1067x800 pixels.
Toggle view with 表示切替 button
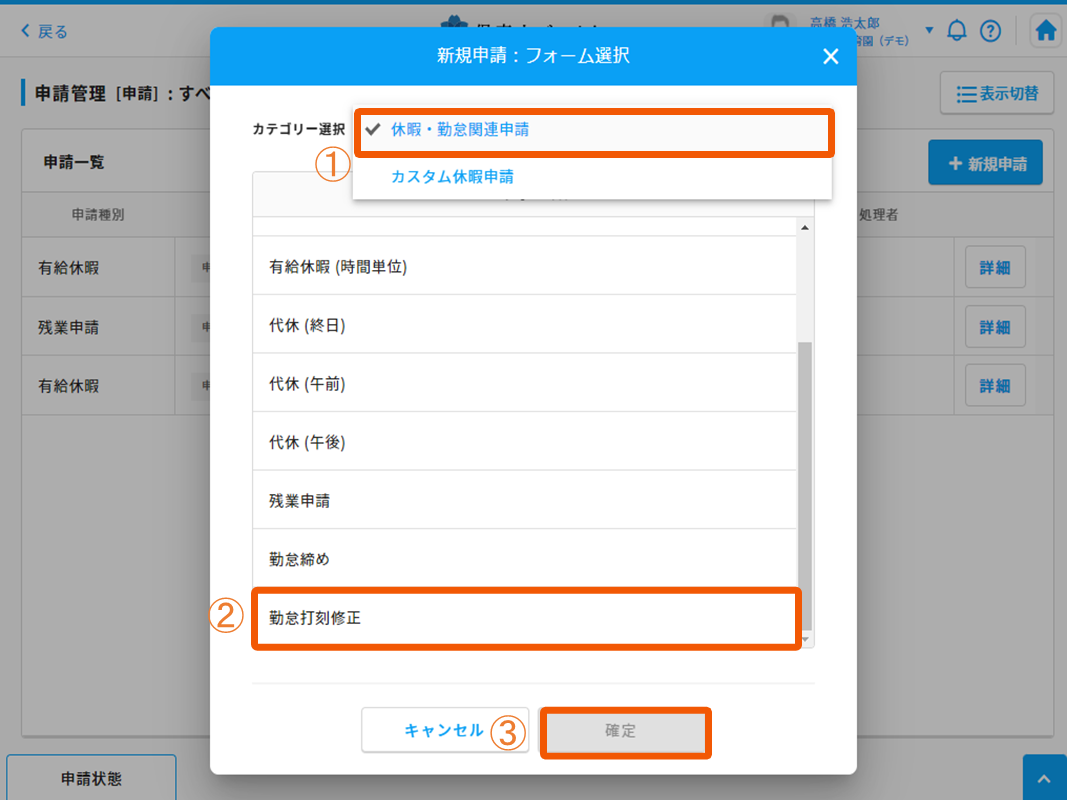pyautogui.click(x=996, y=94)
